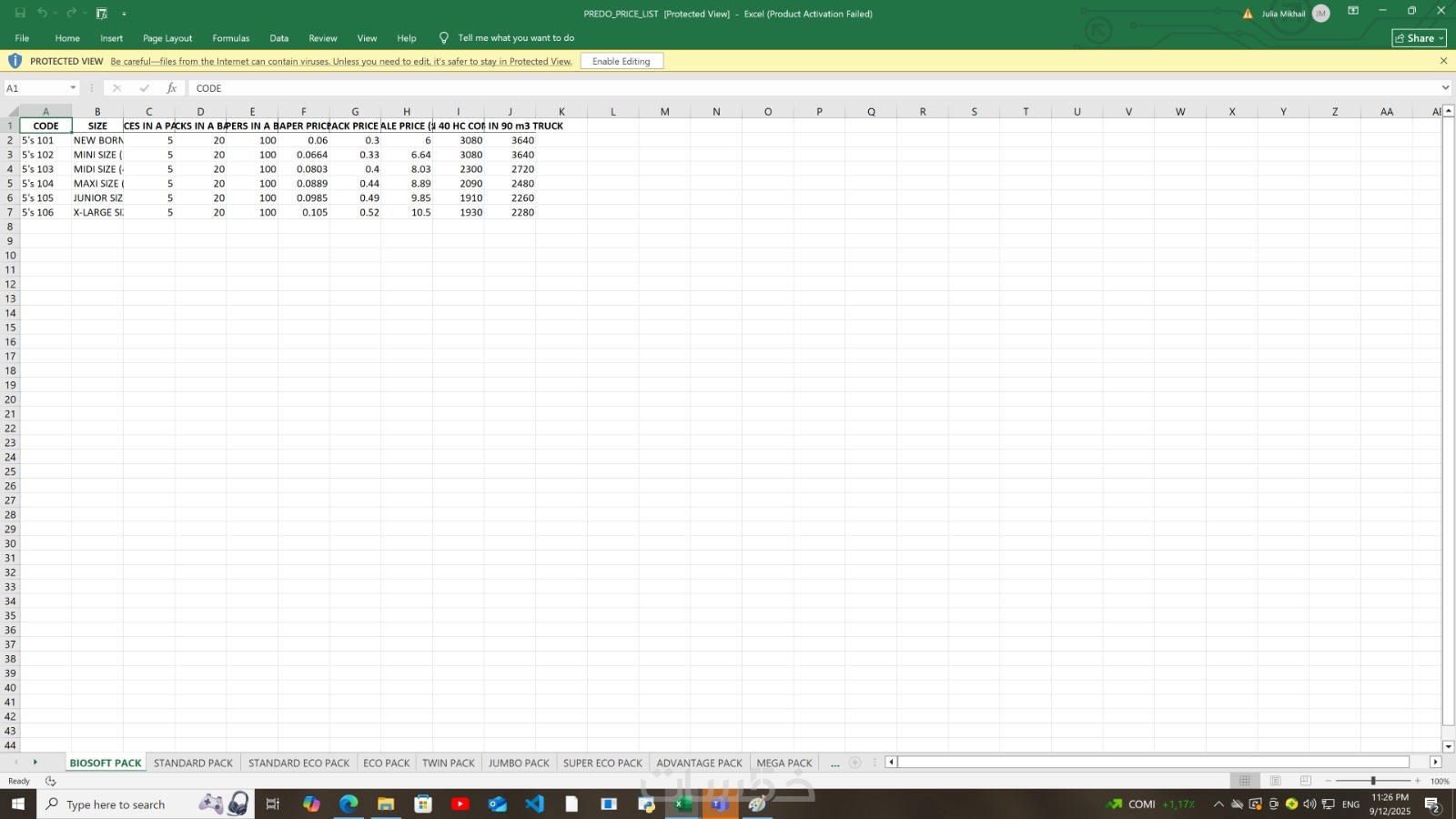Click the 100% zoom level
1456x819 pixels.
pos(1440,781)
